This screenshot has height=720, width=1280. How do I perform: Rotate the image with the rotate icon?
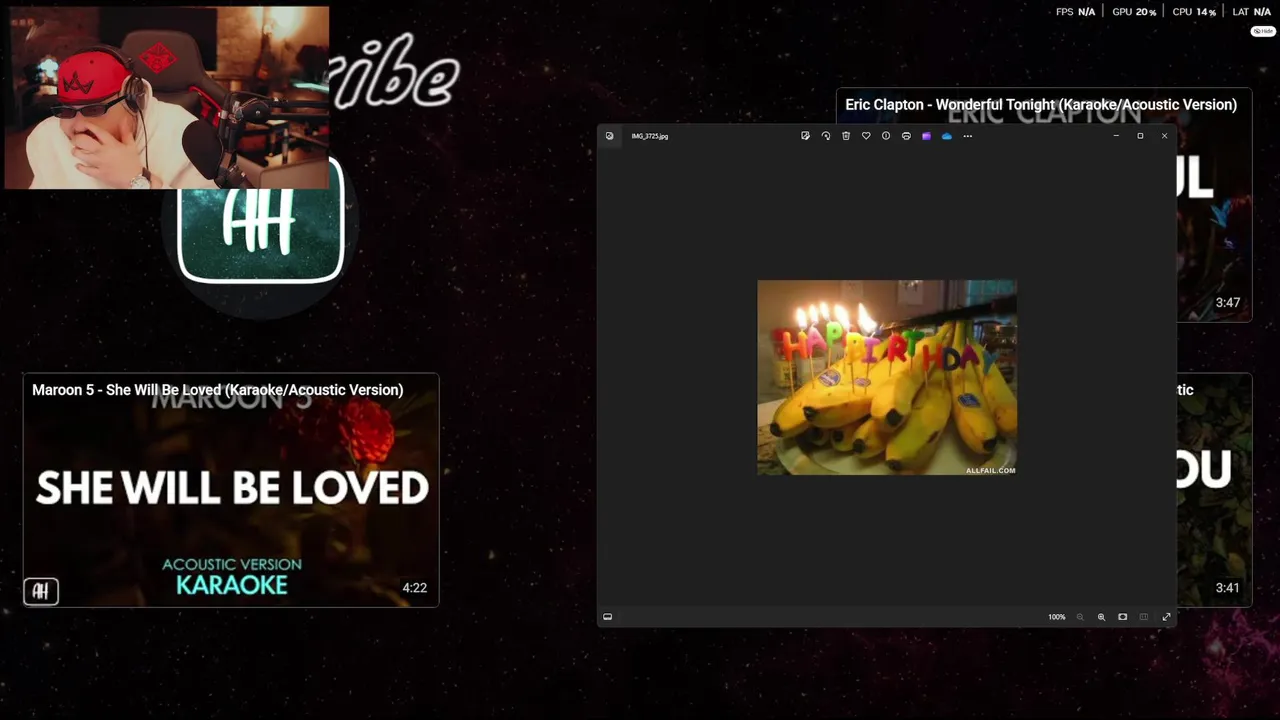coord(826,136)
